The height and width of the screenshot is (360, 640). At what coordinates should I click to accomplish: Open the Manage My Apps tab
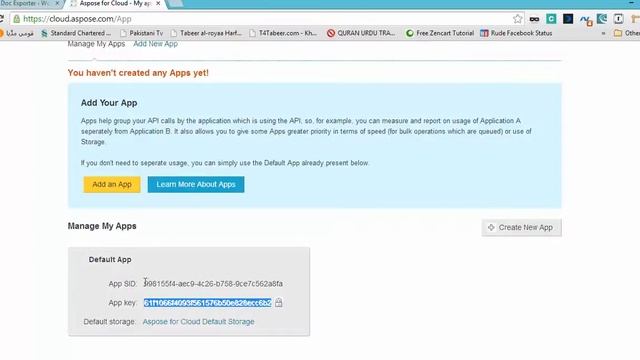coord(96,44)
